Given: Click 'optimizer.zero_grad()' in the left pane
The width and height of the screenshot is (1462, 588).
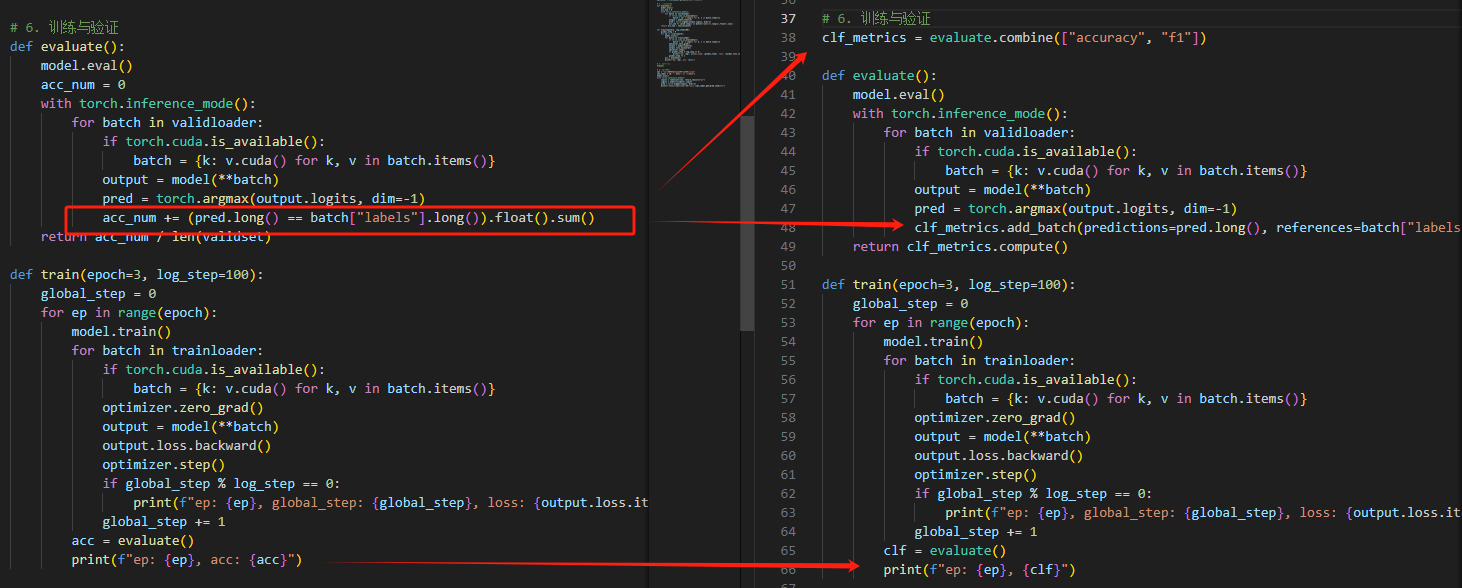Looking at the screenshot, I should pos(183,408).
